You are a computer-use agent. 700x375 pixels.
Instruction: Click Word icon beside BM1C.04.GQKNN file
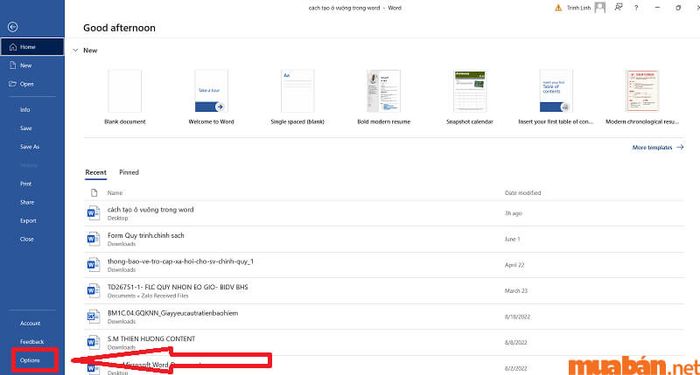[x=93, y=317]
